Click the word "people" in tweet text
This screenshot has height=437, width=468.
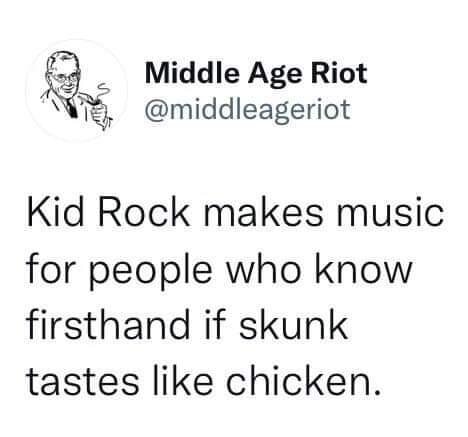(151, 272)
